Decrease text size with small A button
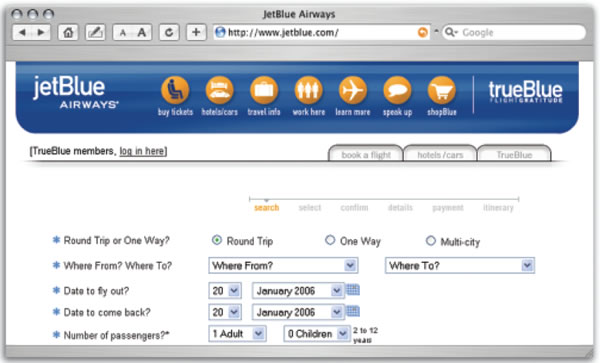The height and width of the screenshot is (363, 600). pos(123,33)
